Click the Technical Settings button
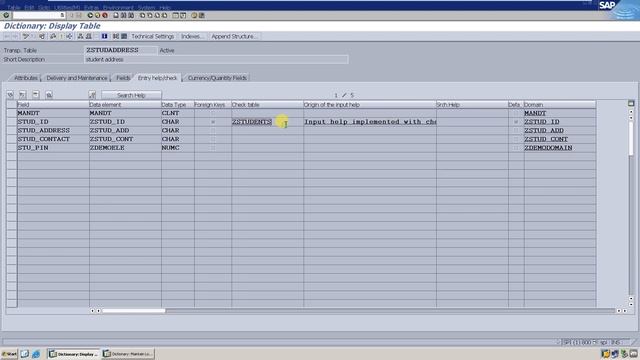Viewport: 640px width, 360px height. [x=153, y=36]
